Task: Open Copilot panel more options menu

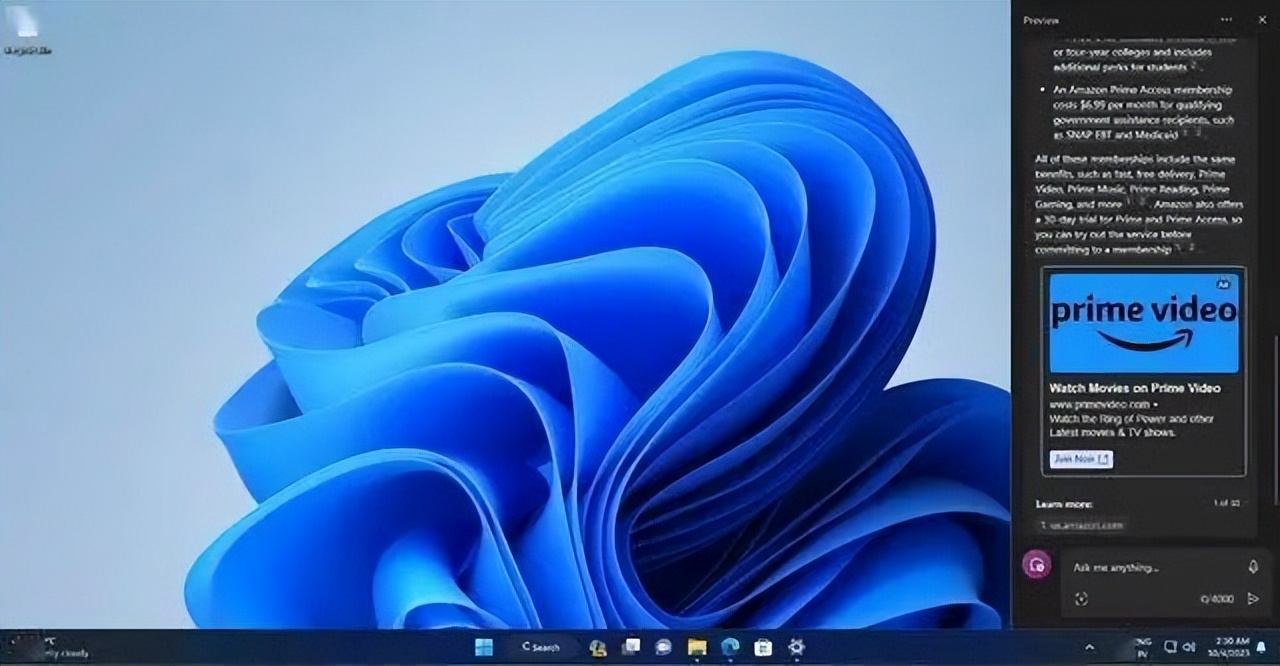Action: point(1227,20)
